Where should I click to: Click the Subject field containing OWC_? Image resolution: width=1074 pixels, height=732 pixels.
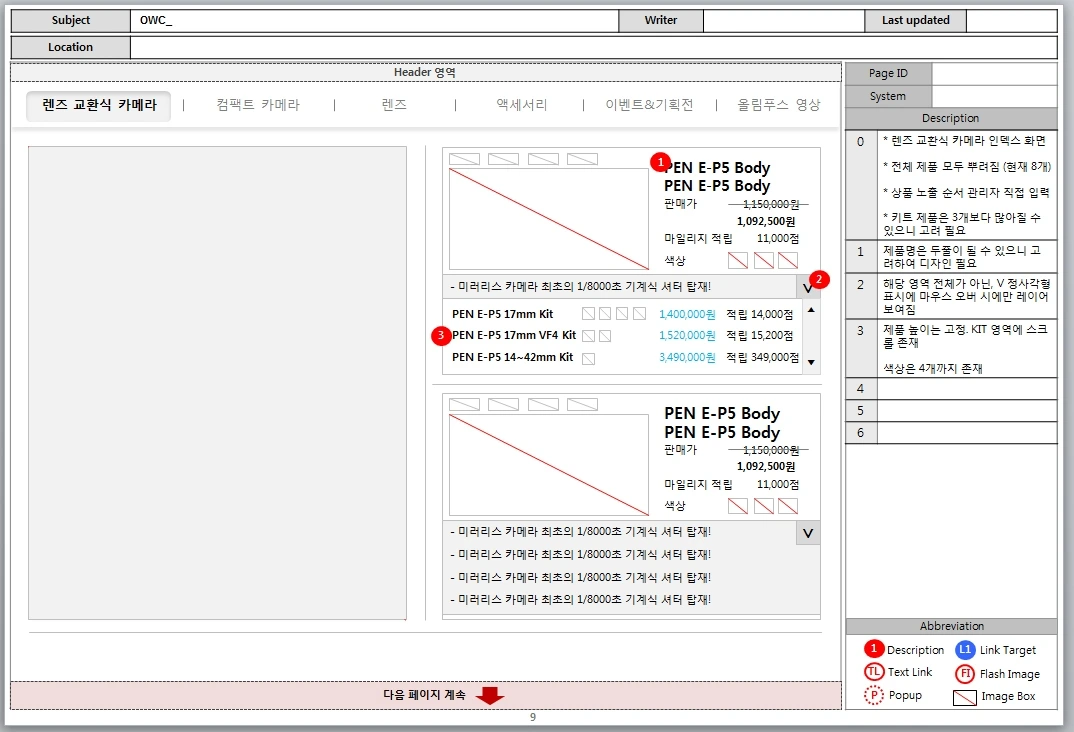coord(375,21)
